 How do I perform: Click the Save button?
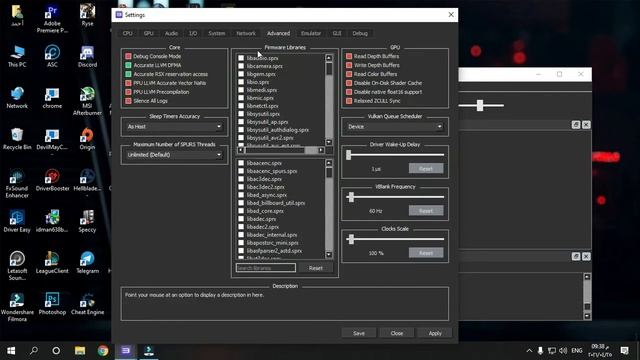click(x=359, y=333)
